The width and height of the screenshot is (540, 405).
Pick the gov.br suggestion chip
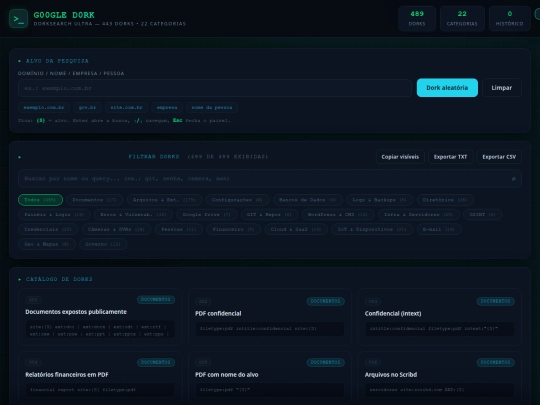[x=87, y=107]
